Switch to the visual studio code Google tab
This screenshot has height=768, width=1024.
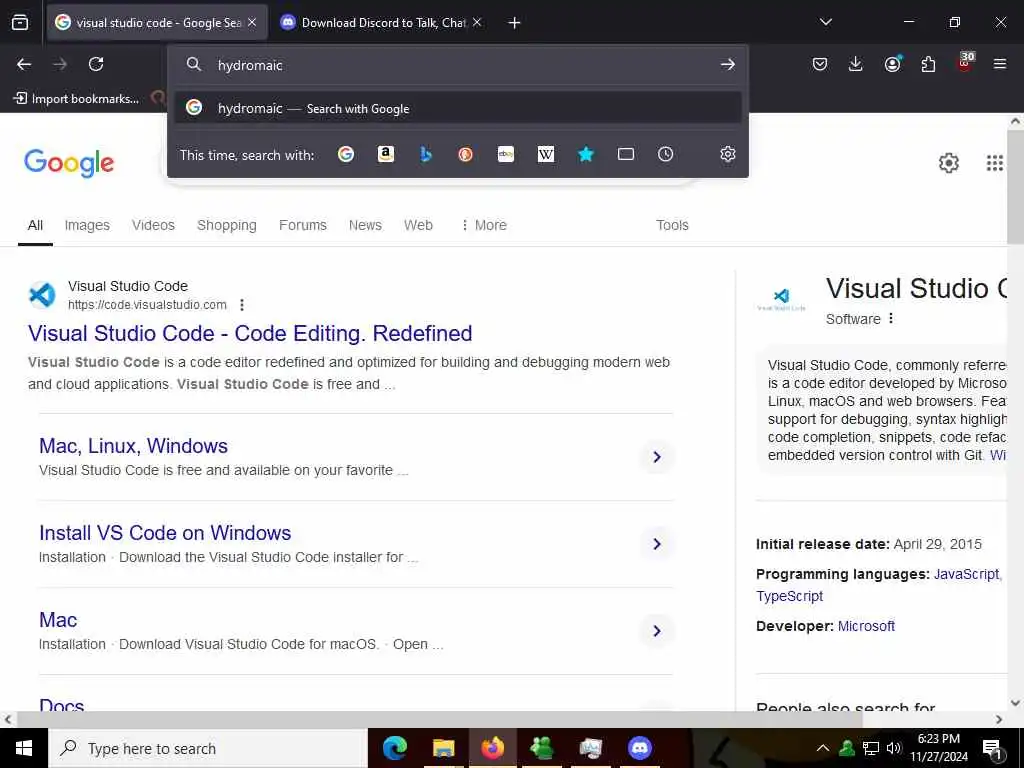157,22
